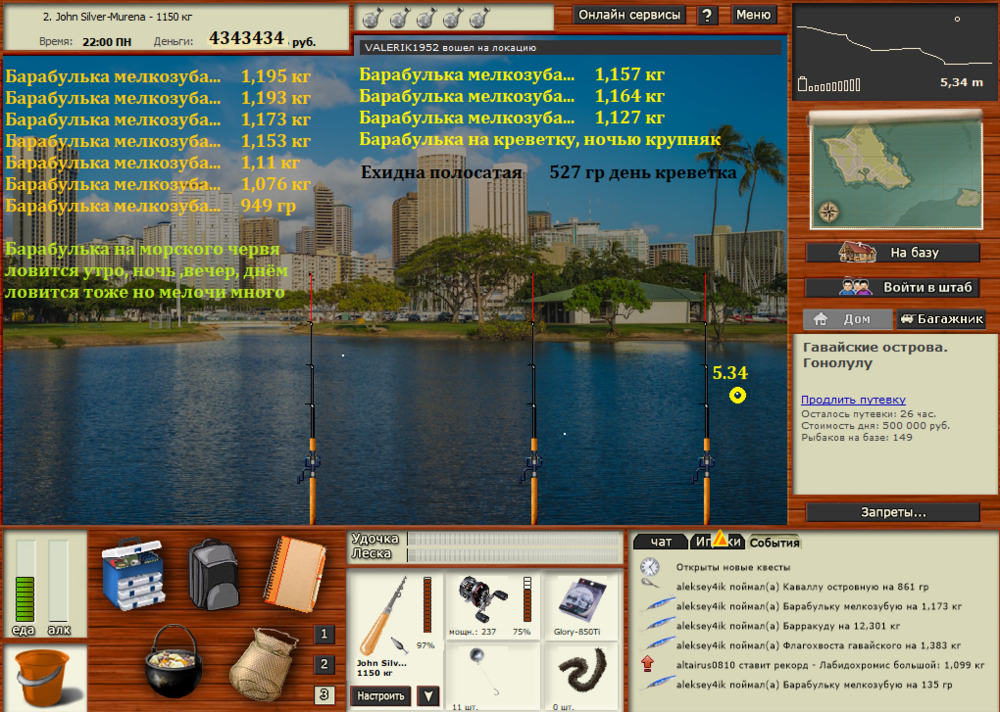Click the clock icon for new quests
The height and width of the screenshot is (712, 1000).
649,567
